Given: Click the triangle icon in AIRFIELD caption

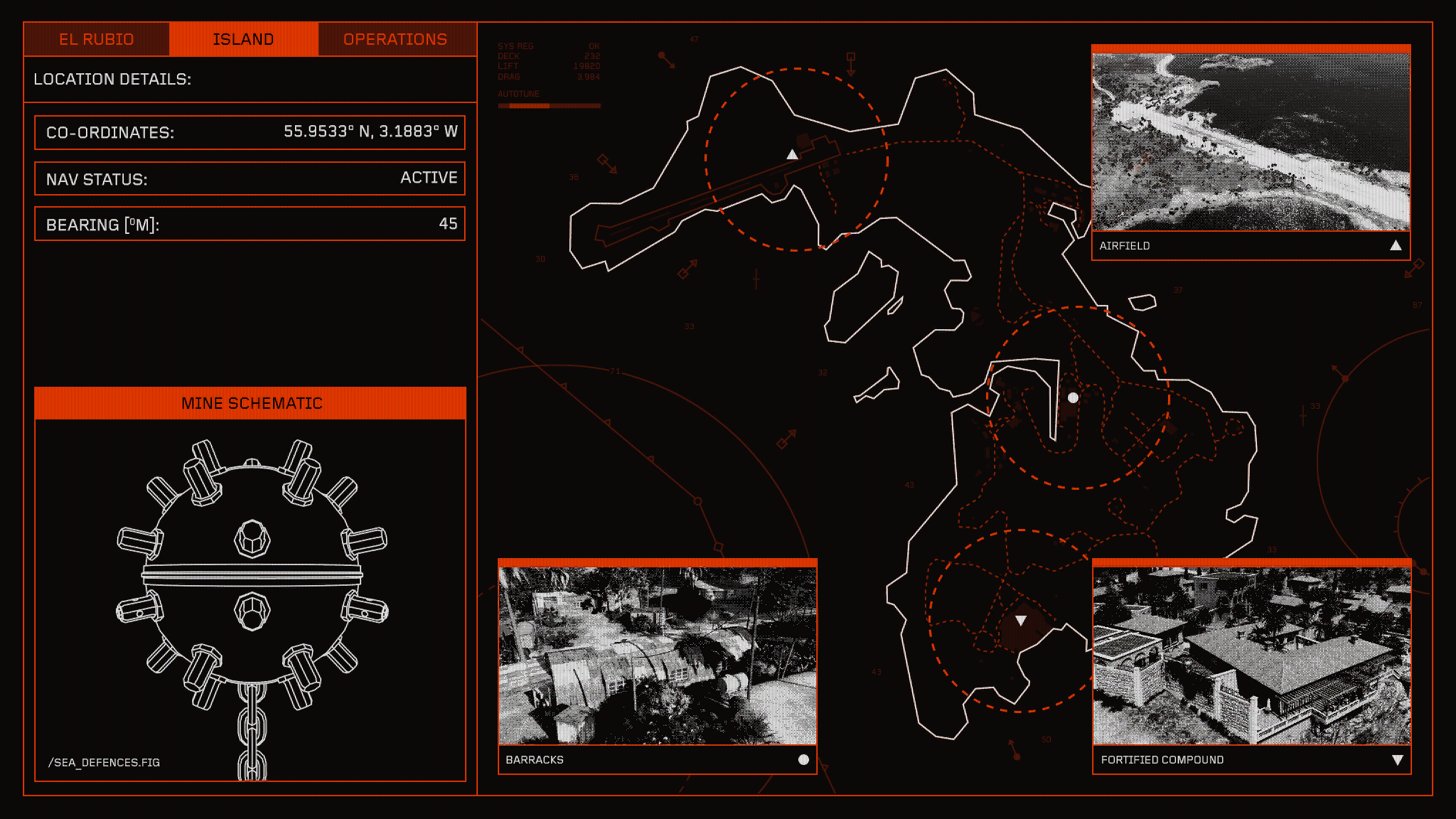Looking at the screenshot, I should [x=1396, y=245].
